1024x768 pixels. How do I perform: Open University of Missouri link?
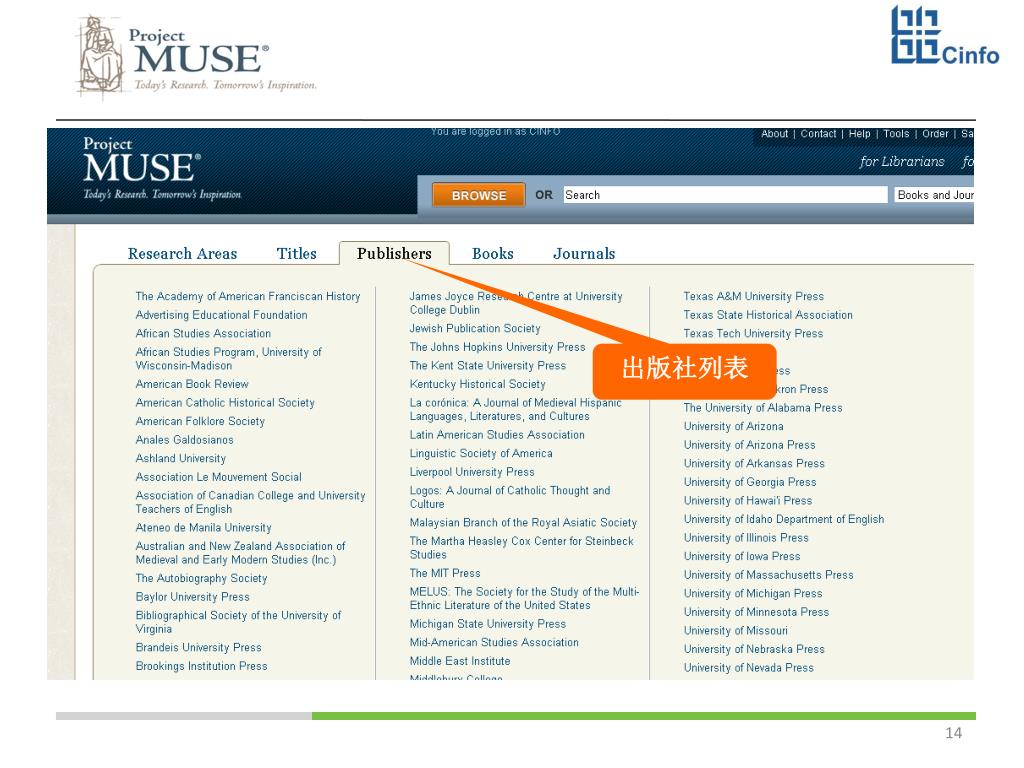click(x=735, y=632)
